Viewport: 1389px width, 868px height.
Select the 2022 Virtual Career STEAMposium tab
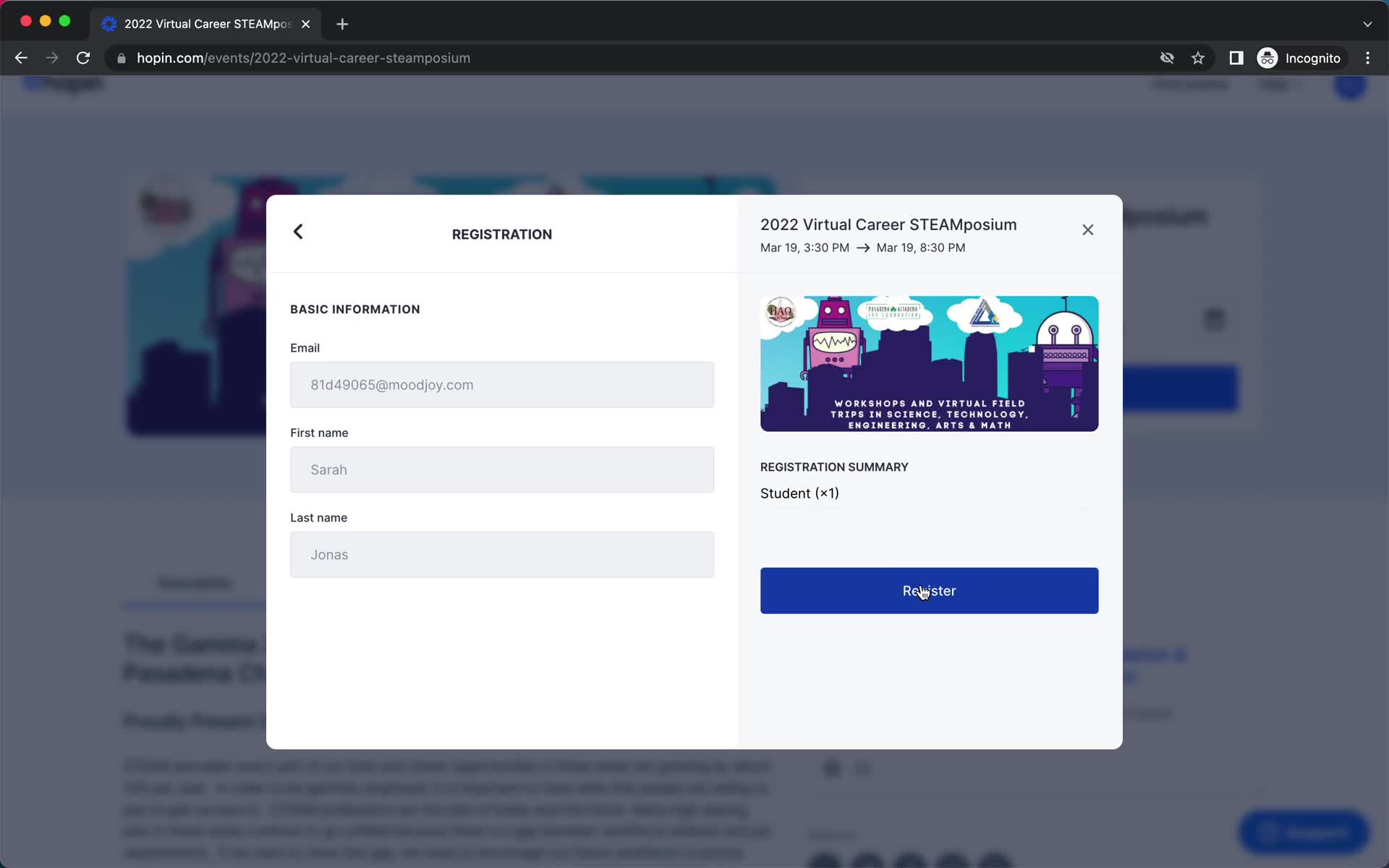pyautogui.click(x=206, y=24)
